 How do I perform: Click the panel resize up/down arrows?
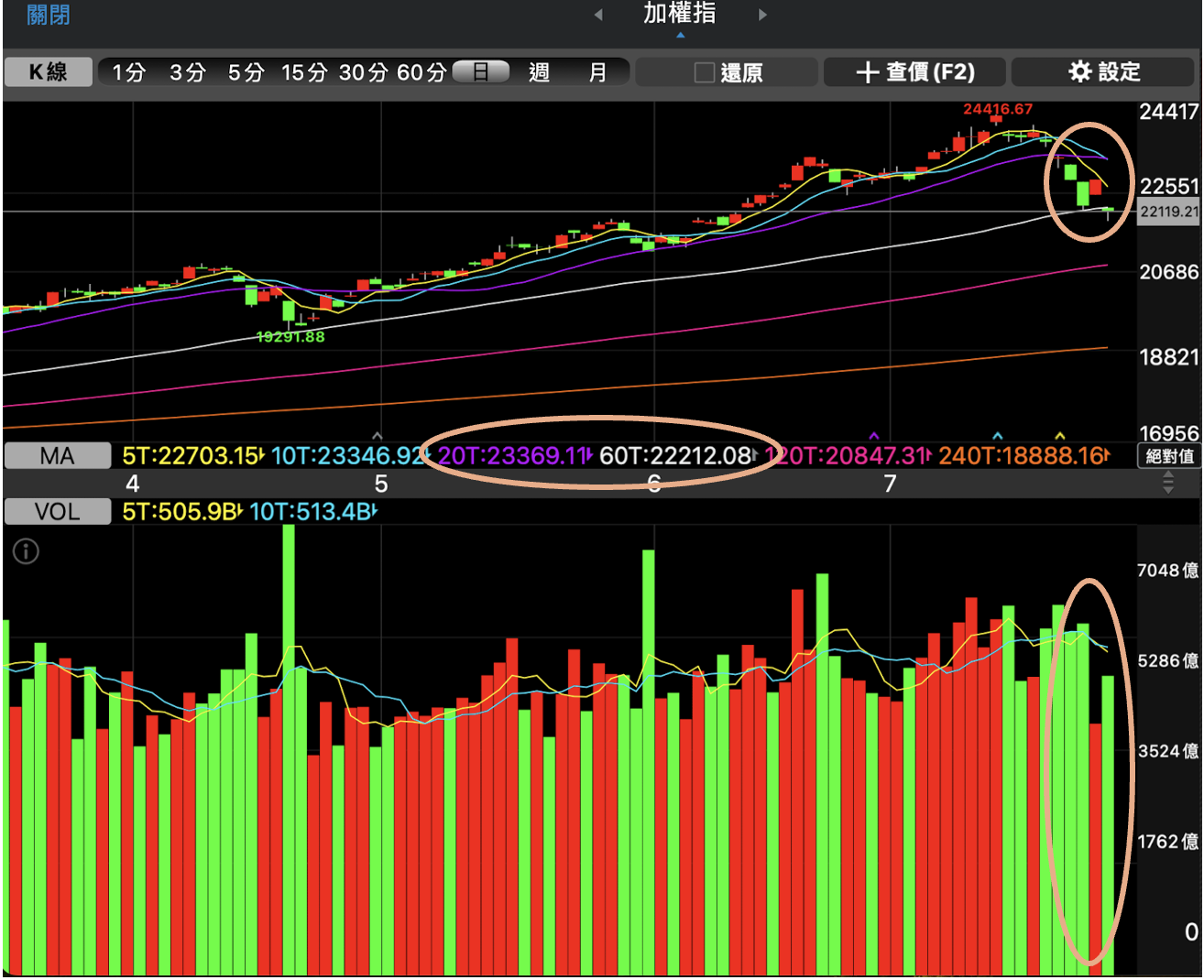click(1168, 484)
